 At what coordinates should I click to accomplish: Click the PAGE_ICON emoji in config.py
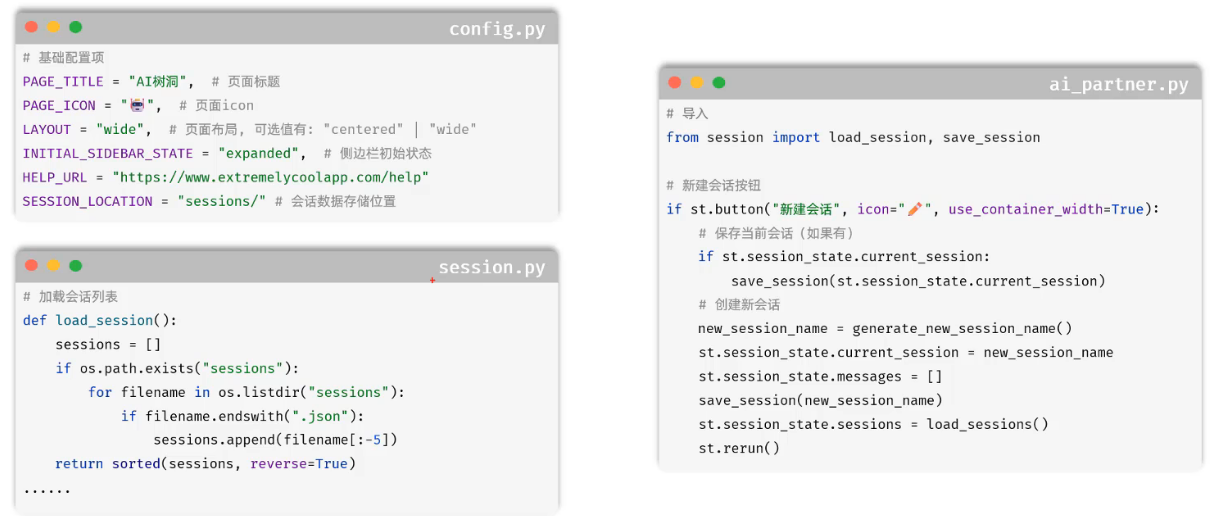pos(137,105)
